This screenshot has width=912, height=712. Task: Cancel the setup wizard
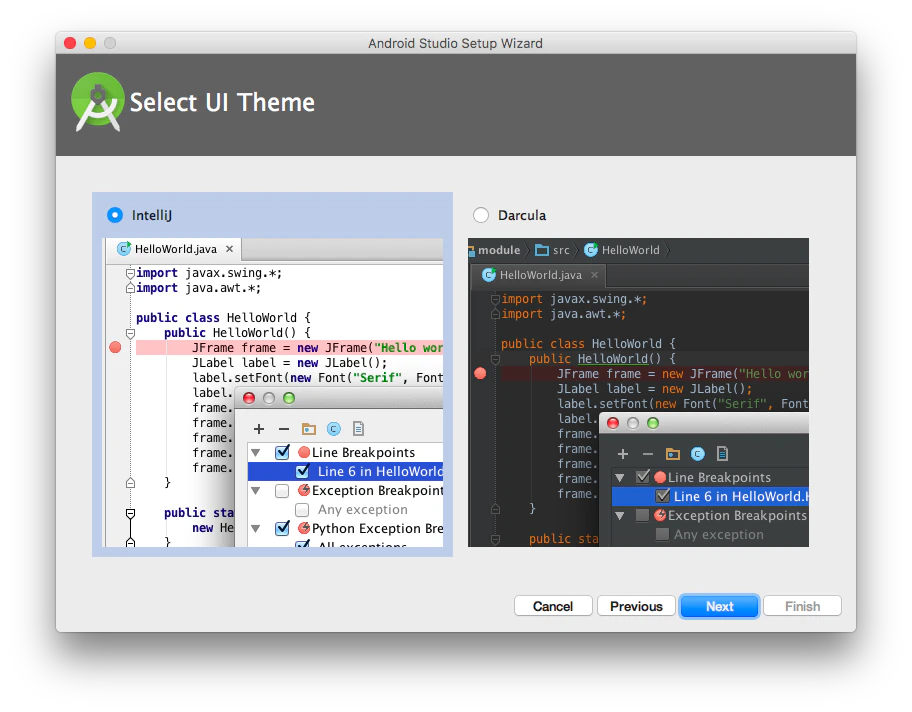tap(553, 606)
